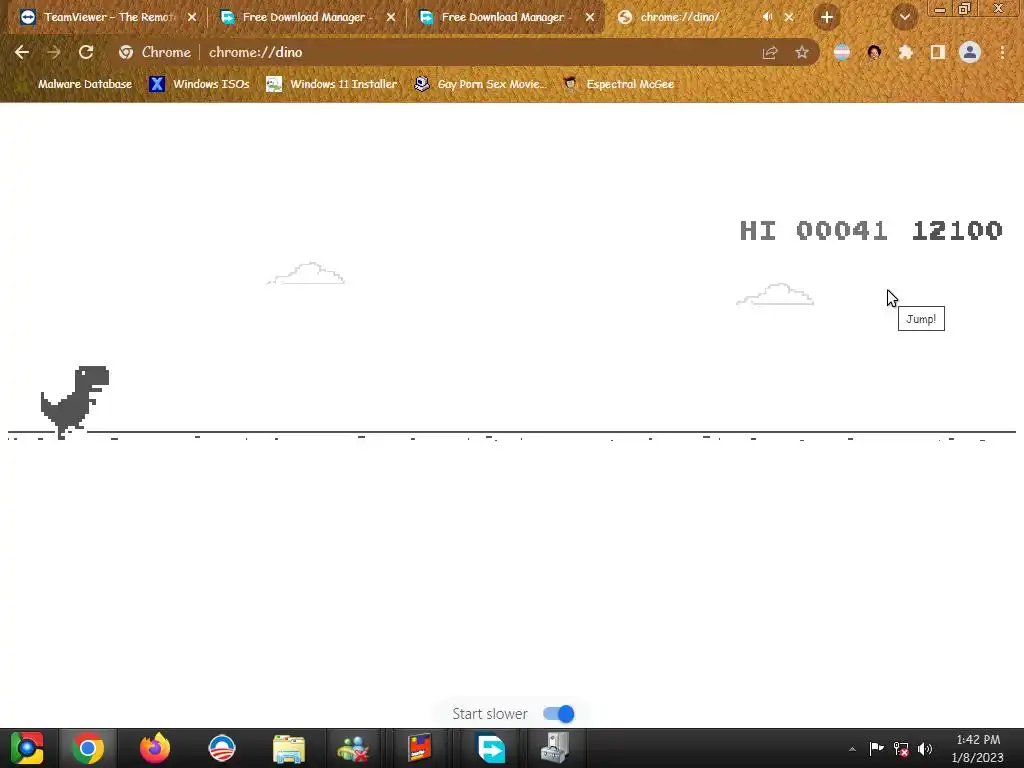This screenshot has width=1024, height=768.
Task: Click the current score 12100
Action: point(957,231)
